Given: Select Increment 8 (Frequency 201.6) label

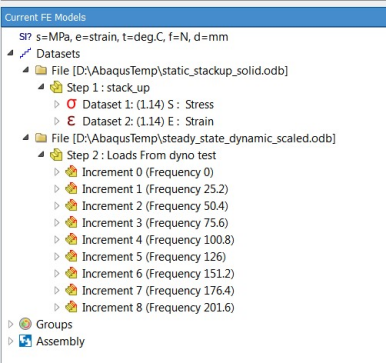Looking at the screenshot, I should click(158, 307).
